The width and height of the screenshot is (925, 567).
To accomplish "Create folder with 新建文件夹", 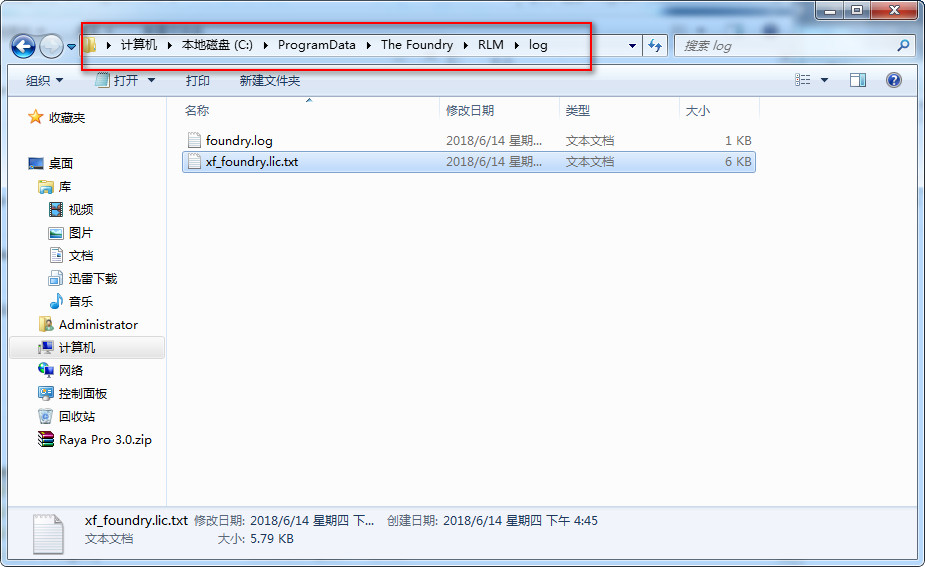I will click(x=270, y=80).
